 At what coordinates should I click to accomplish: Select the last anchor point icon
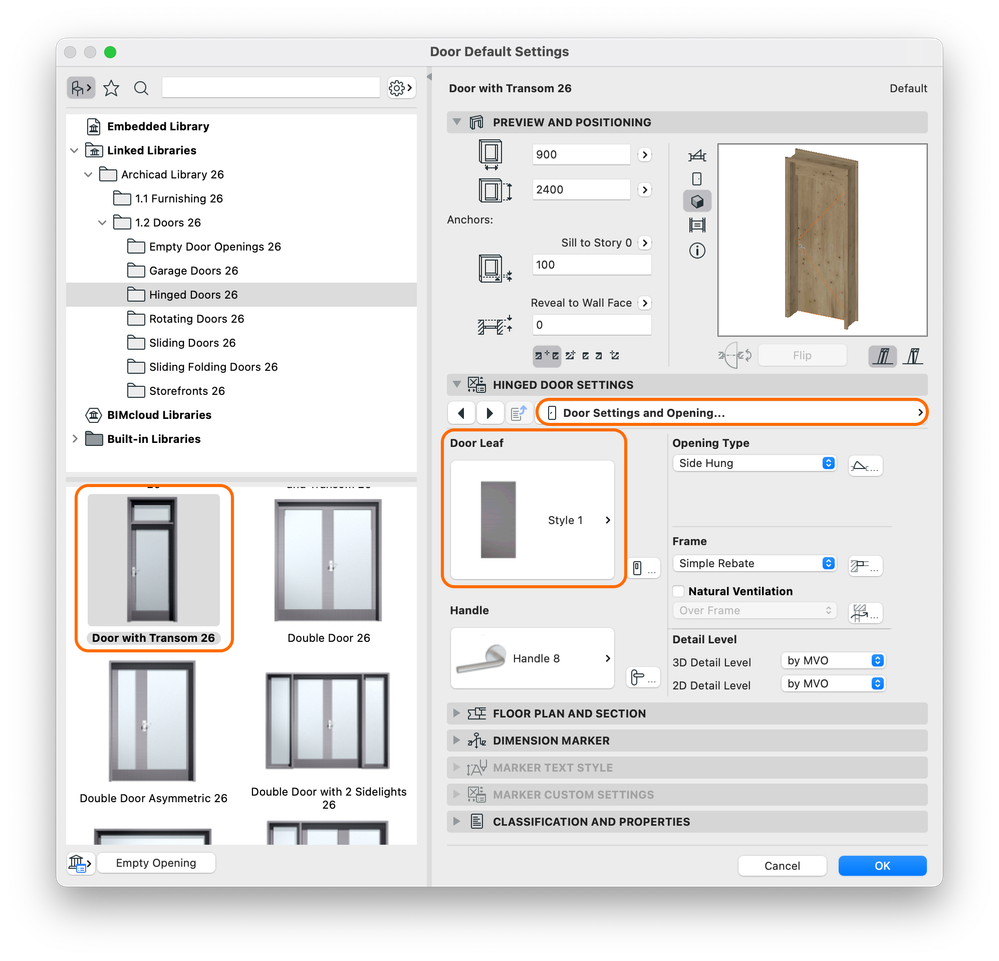pyautogui.click(x=615, y=356)
